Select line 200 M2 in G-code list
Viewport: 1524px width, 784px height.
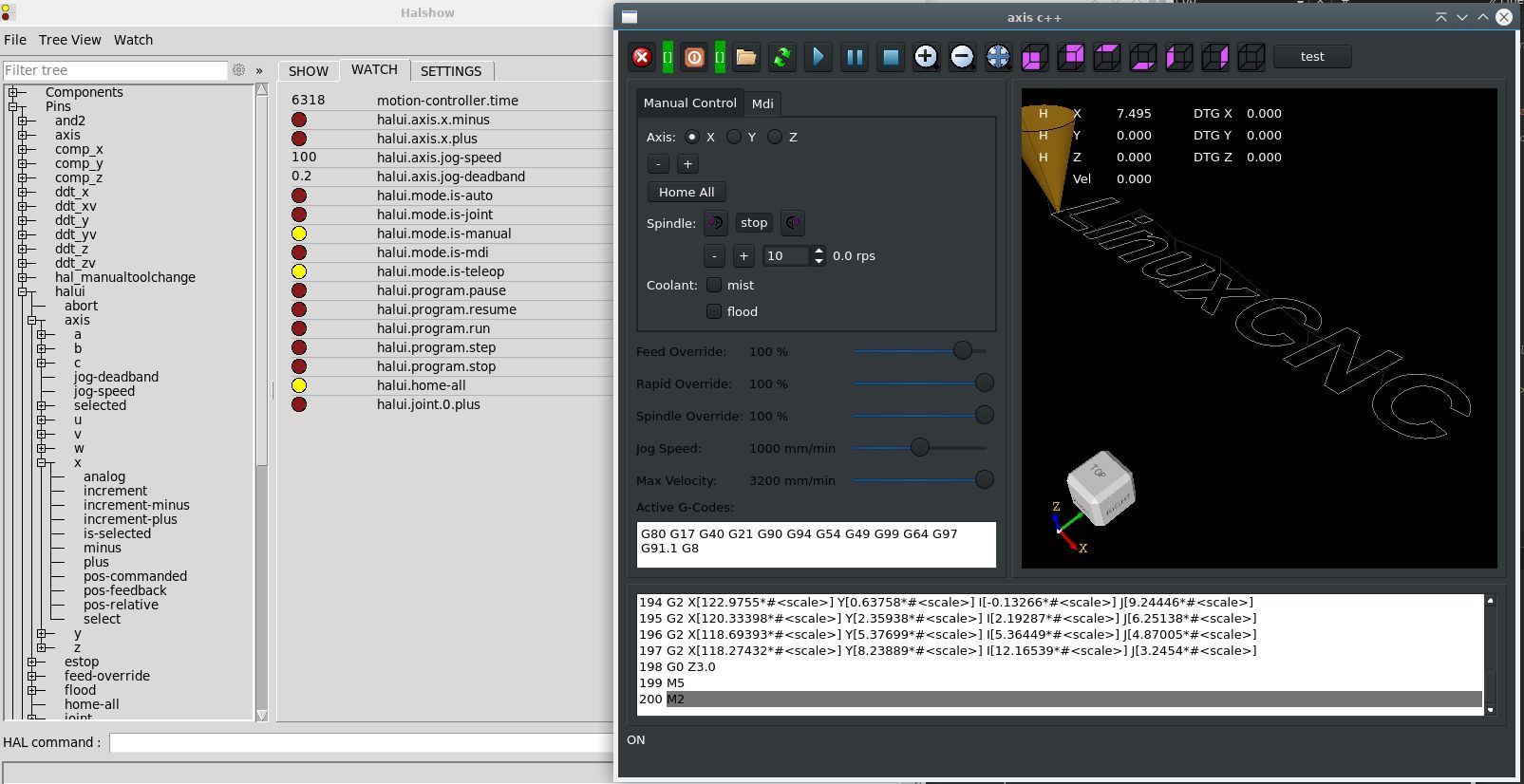pos(1060,699)
